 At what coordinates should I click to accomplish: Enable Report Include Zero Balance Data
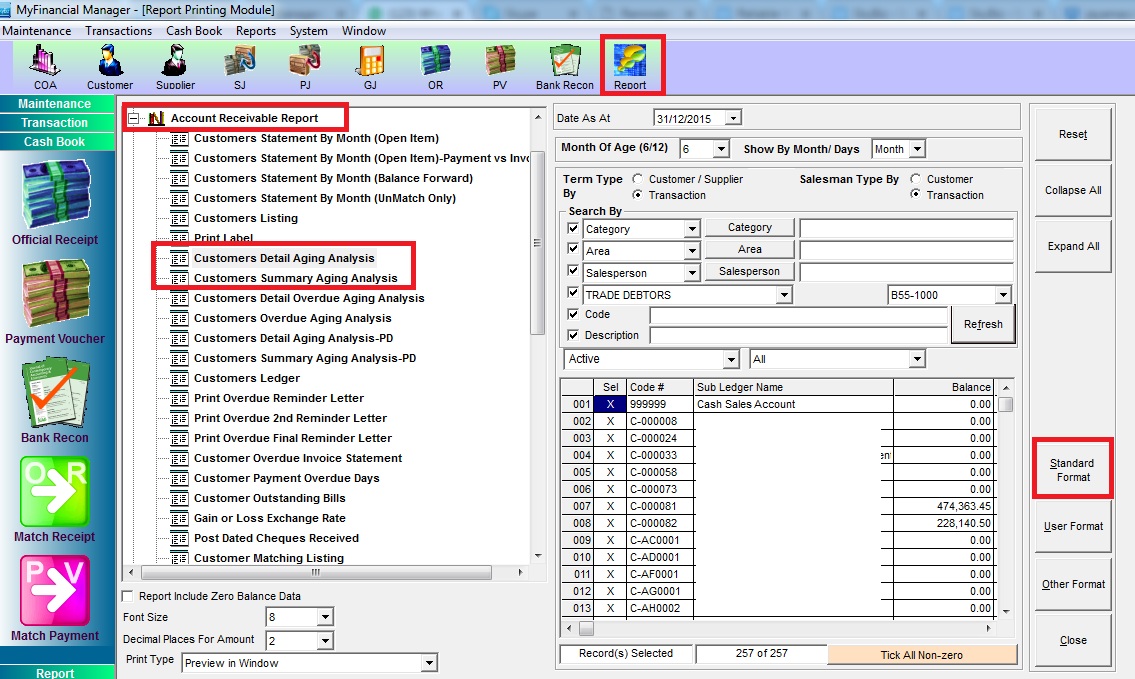[x=128, y=596]
